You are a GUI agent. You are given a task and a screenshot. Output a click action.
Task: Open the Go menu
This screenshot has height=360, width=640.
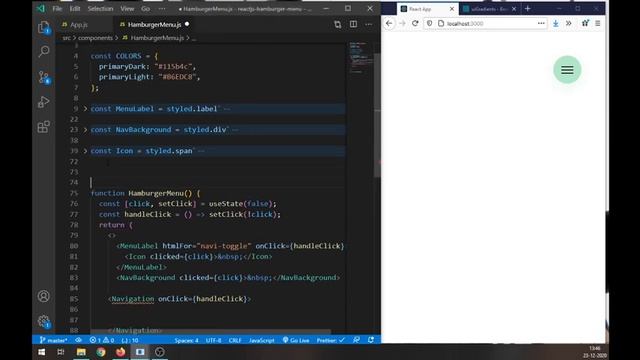pyautogui.click(x=146, y=9)
